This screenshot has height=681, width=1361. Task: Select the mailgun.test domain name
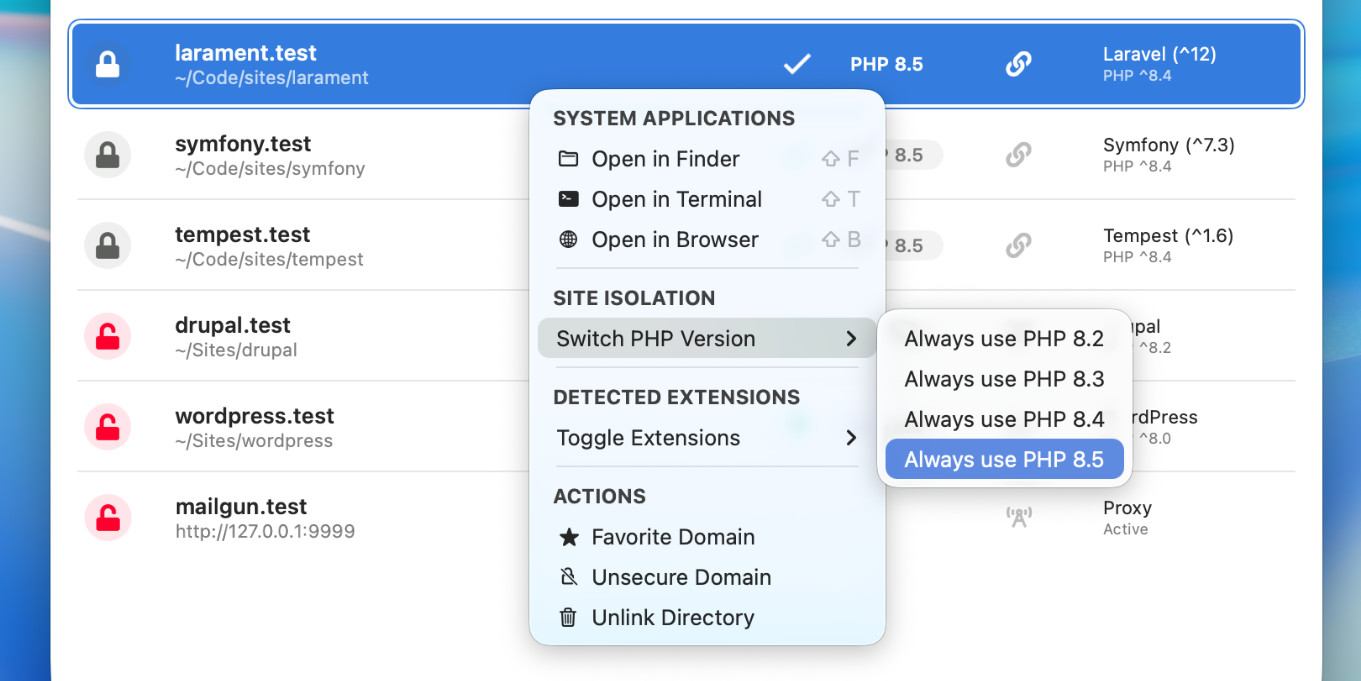[x=241, y=507]
